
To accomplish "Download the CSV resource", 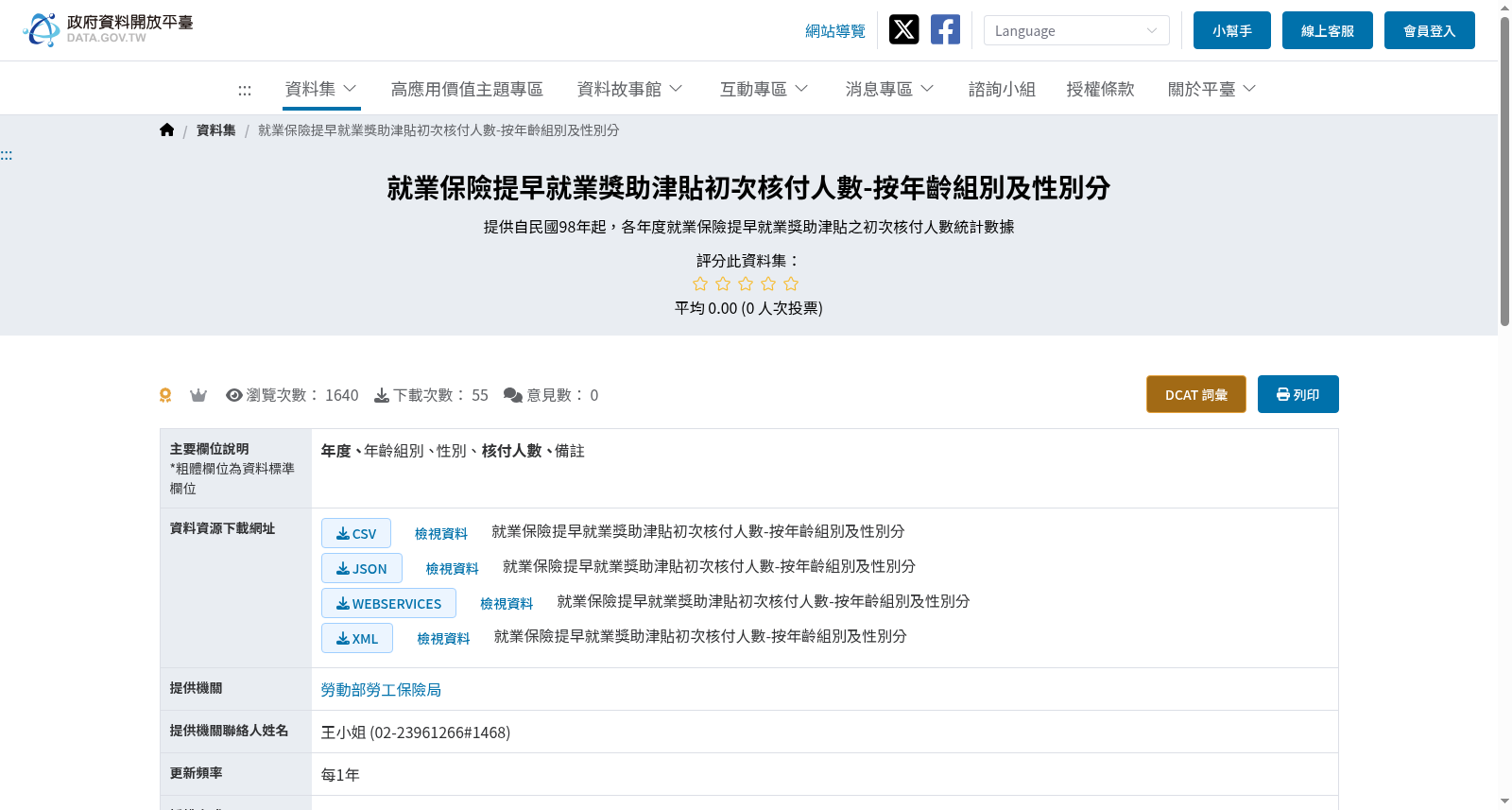I will coord(356,533).
